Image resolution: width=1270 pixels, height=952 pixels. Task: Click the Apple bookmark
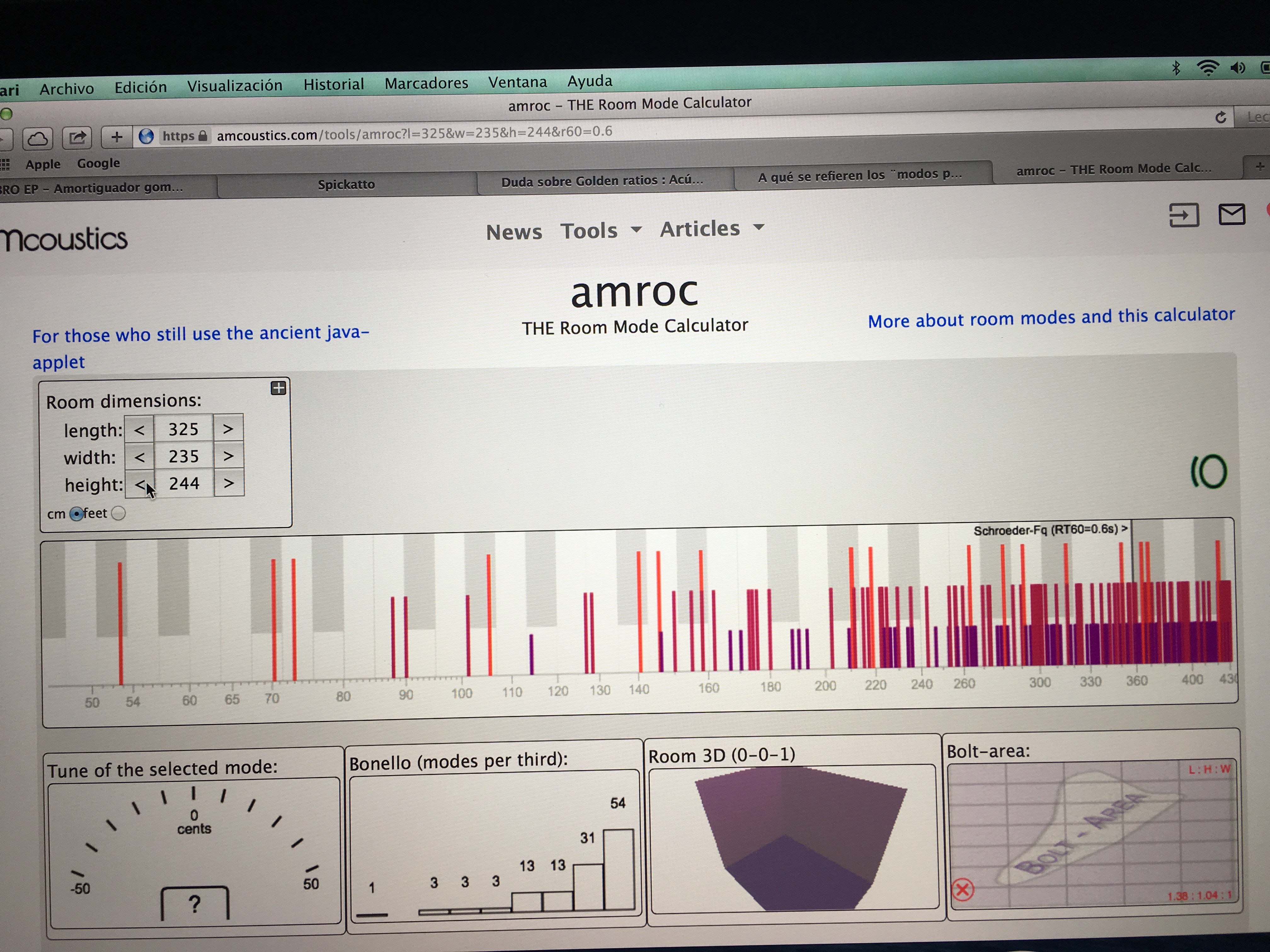(43, 164)
